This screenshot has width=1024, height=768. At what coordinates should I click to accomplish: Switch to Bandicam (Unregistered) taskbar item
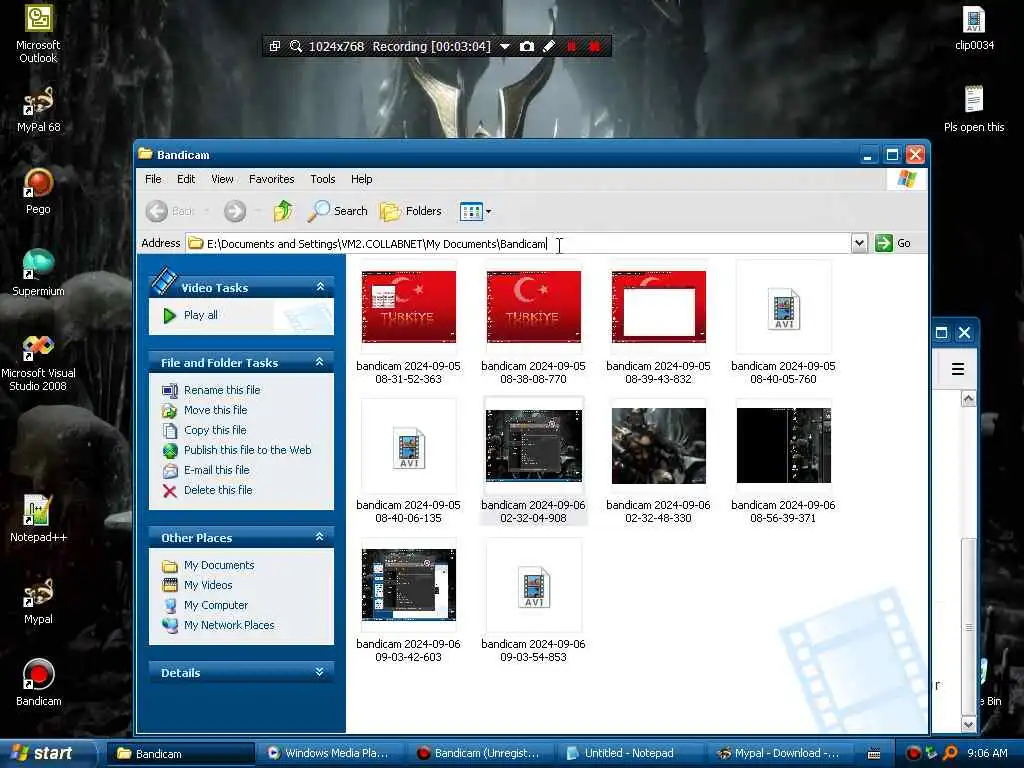pyautogui.click(x=479, y=753)
